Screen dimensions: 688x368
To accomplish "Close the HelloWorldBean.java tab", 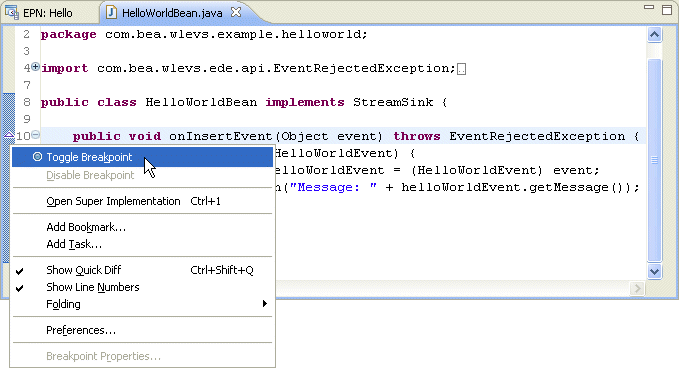I will [x=236, y=12].
